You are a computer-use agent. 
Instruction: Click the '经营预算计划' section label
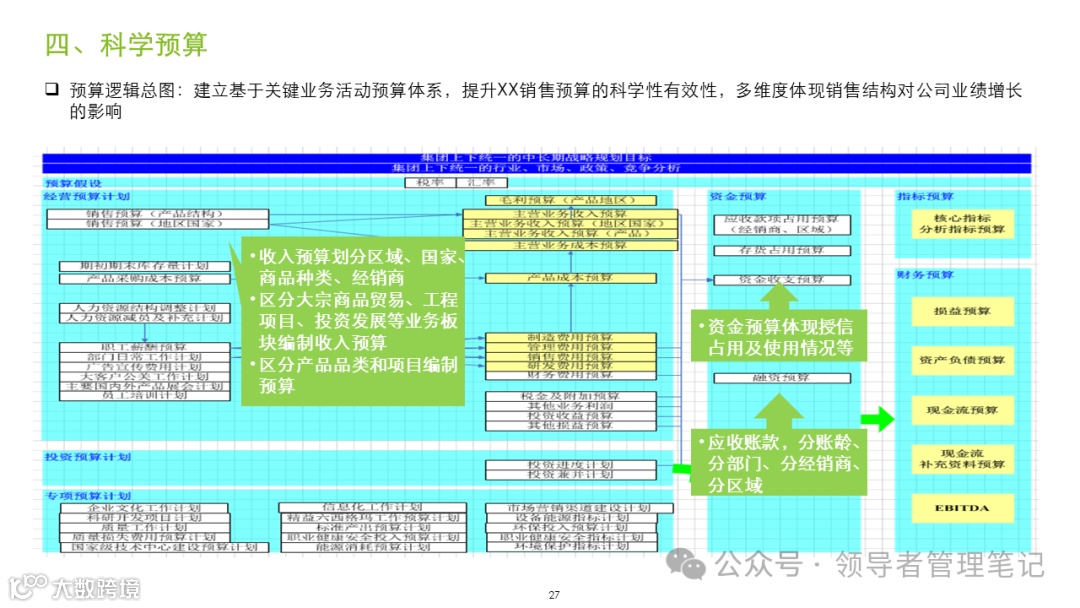(87, 196)
